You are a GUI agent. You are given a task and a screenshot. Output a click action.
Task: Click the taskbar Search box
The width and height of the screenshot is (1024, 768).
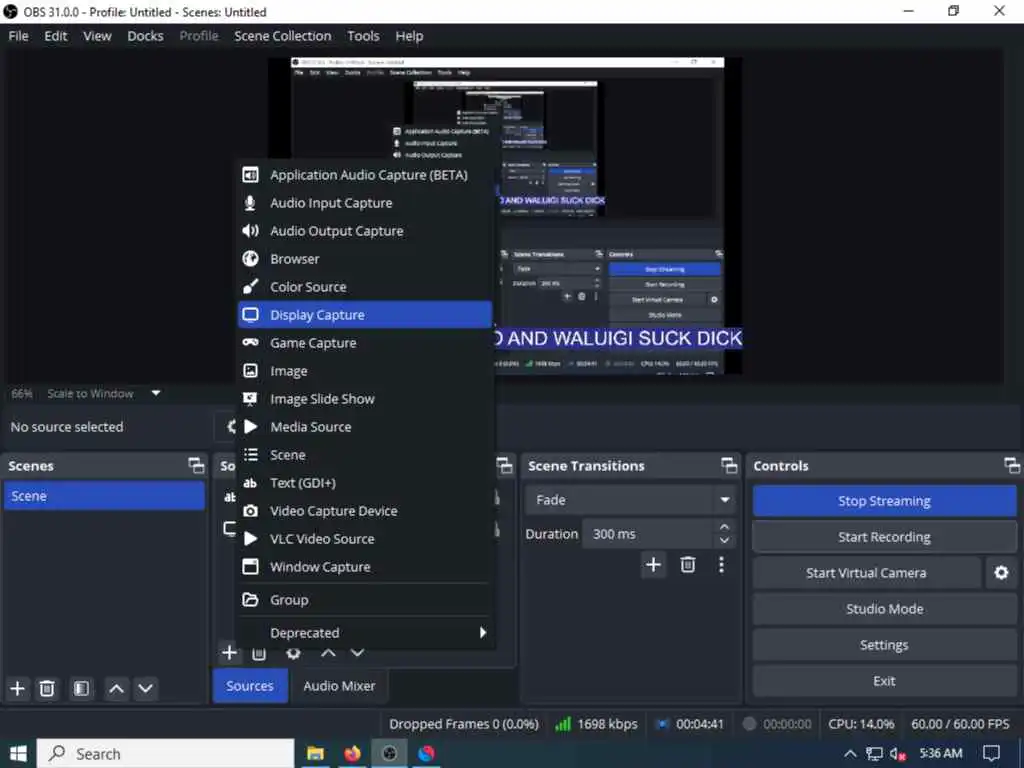[165, 754]
